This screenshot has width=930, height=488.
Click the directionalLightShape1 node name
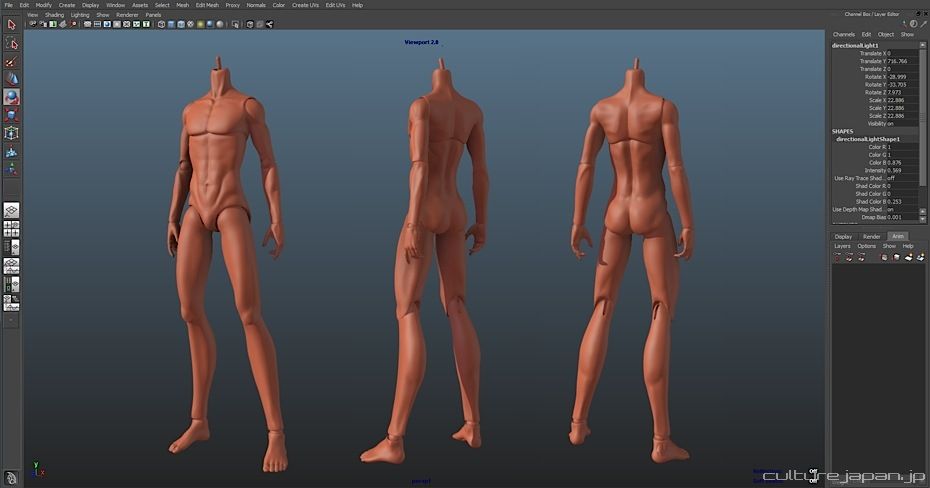[869, 139]
